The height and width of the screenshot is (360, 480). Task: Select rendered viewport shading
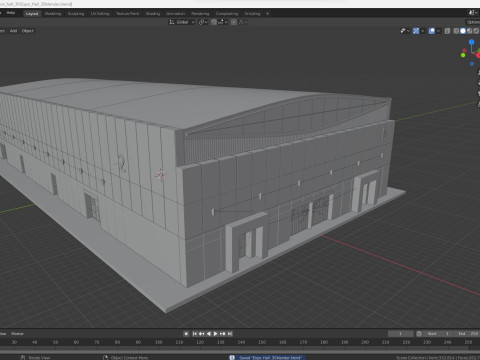[476, 31]
